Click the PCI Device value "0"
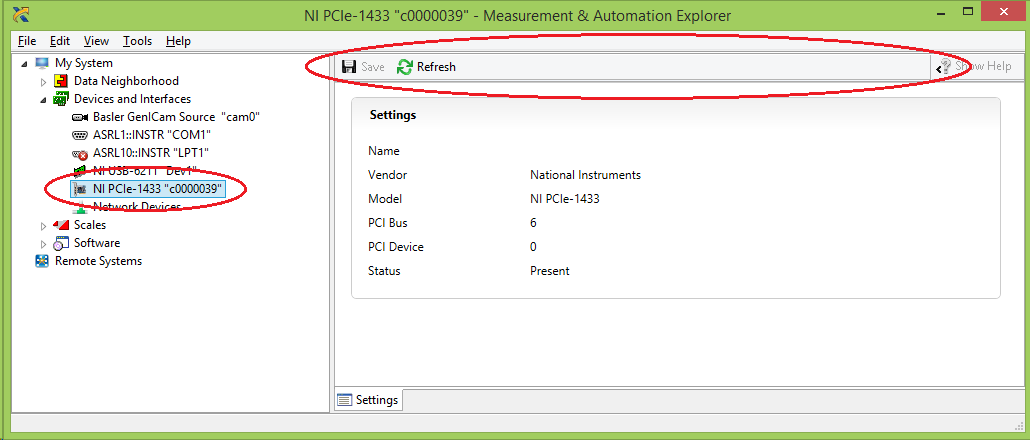The width and height of the screenshot is (1030, 440). 533,247
